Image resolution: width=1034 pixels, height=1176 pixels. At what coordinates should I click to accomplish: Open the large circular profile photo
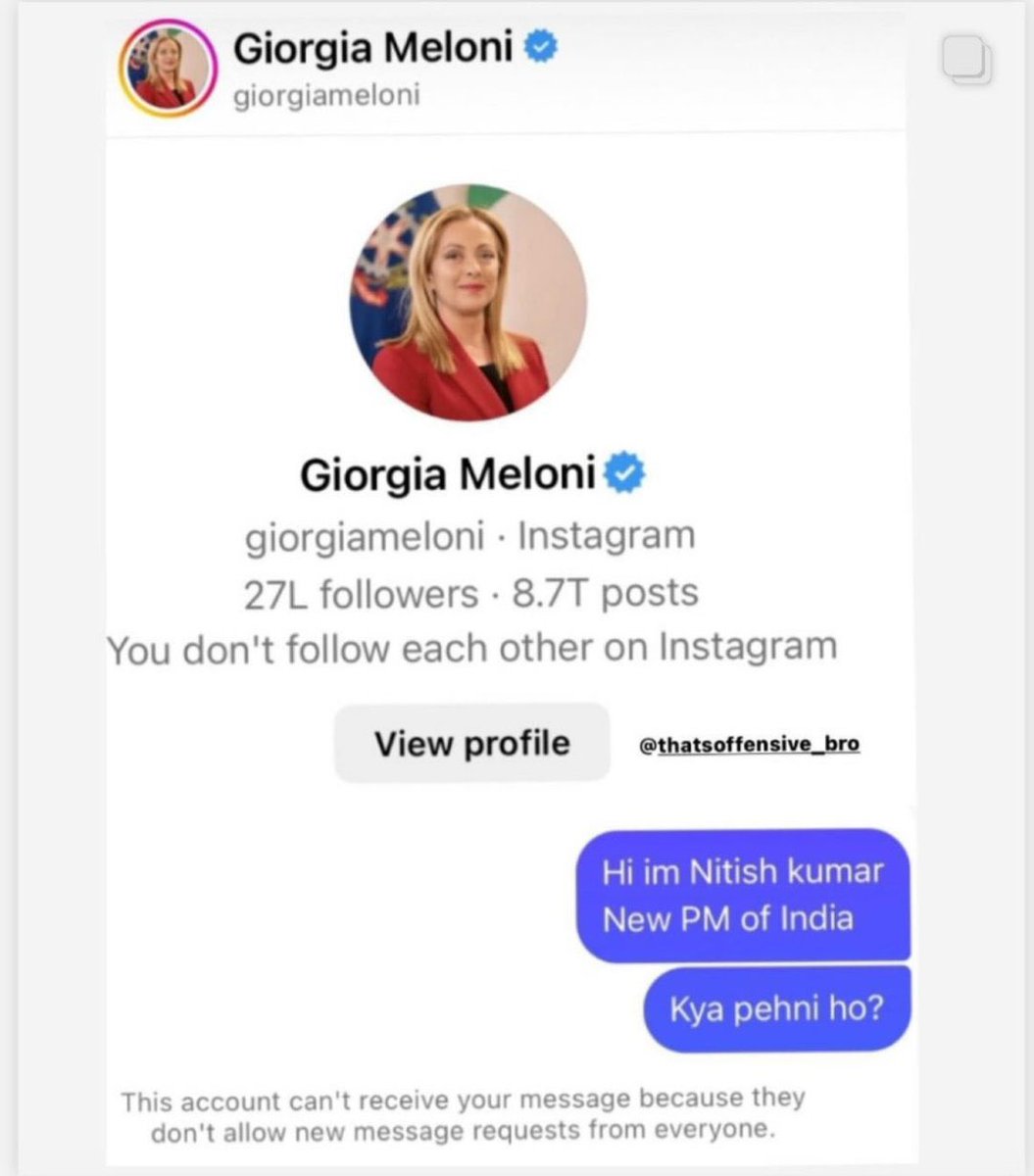pyautogui.click(x=468, y=304)
